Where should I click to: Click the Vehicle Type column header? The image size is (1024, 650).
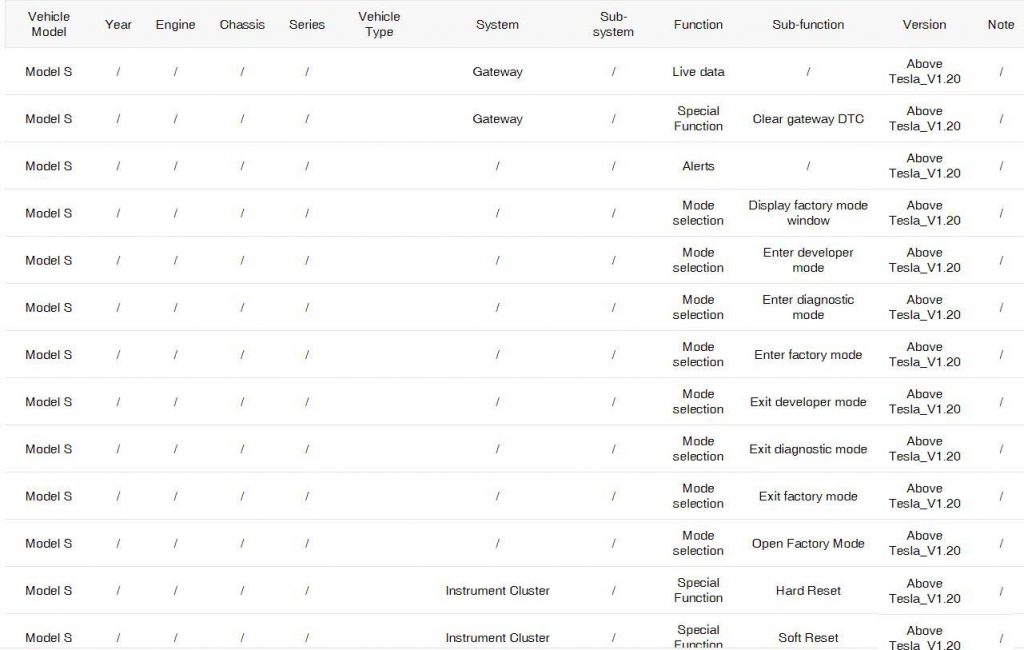tap(379, 24)
